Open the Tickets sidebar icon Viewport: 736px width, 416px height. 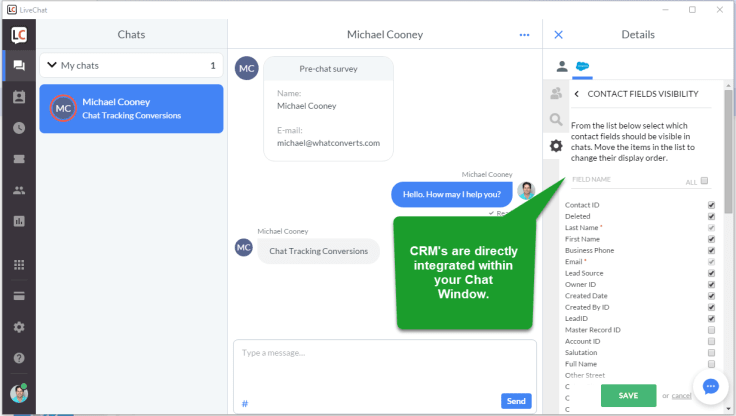coord(19,159)
